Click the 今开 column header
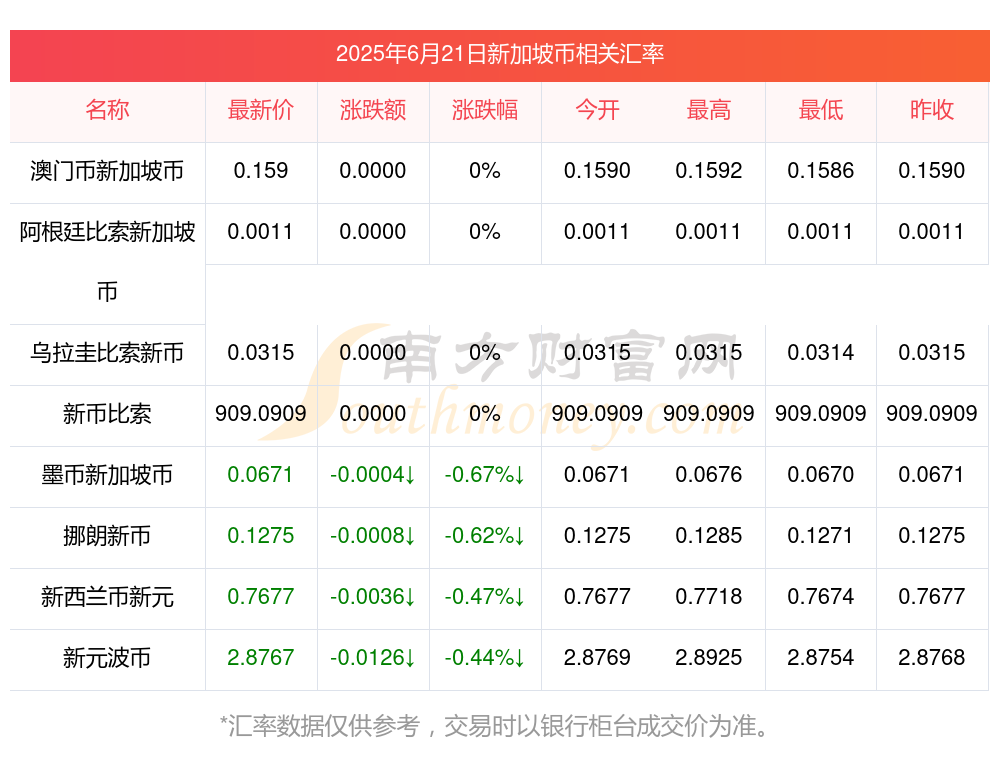Screen dimensions: 1000x757 pos(597,110)
